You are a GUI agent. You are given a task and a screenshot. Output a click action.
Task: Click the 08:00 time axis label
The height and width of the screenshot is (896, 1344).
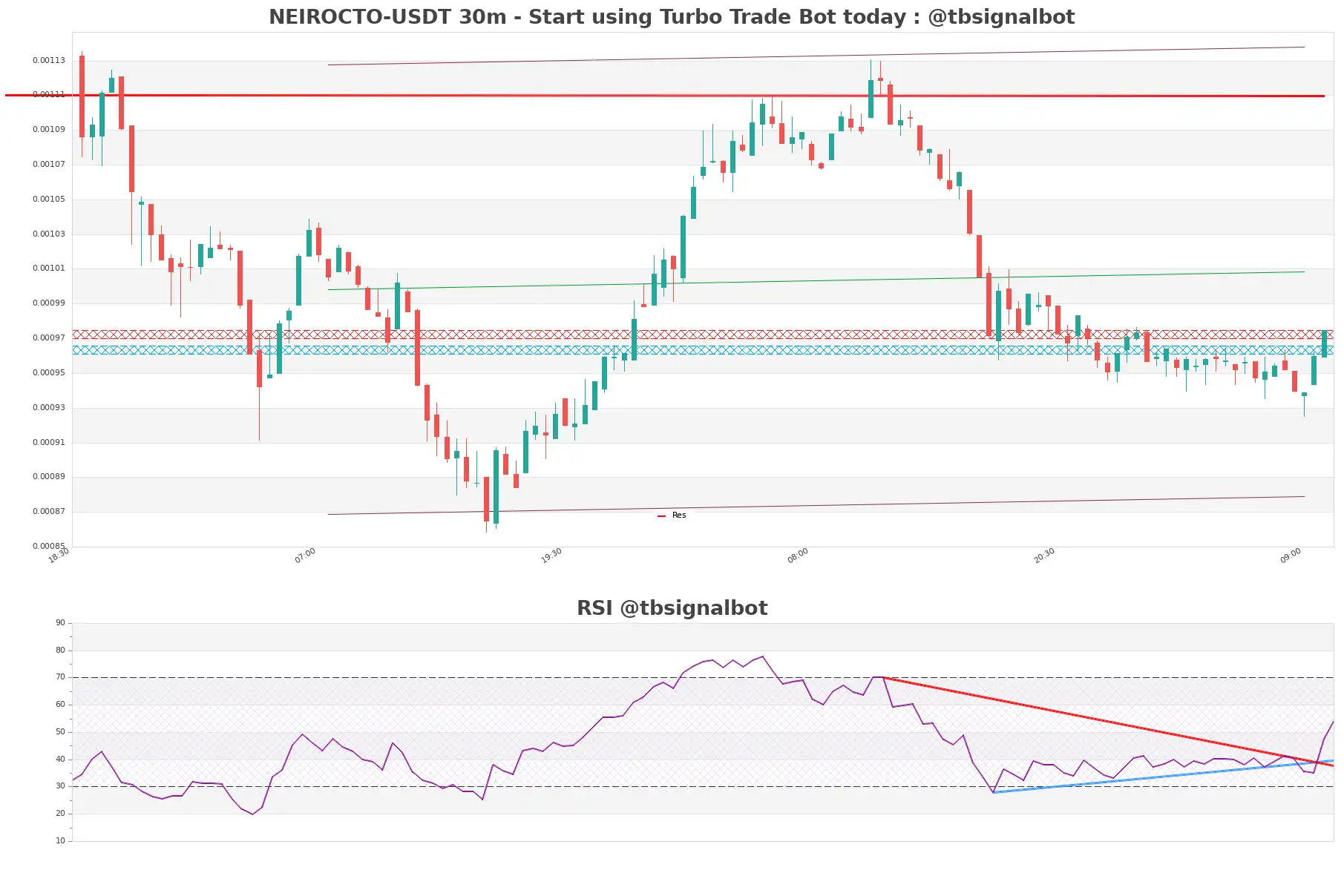pos(798,556)
